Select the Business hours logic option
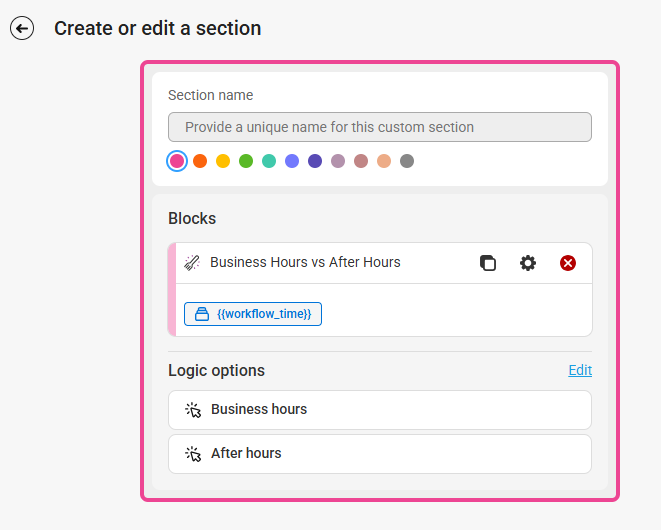 click(380, 410)
